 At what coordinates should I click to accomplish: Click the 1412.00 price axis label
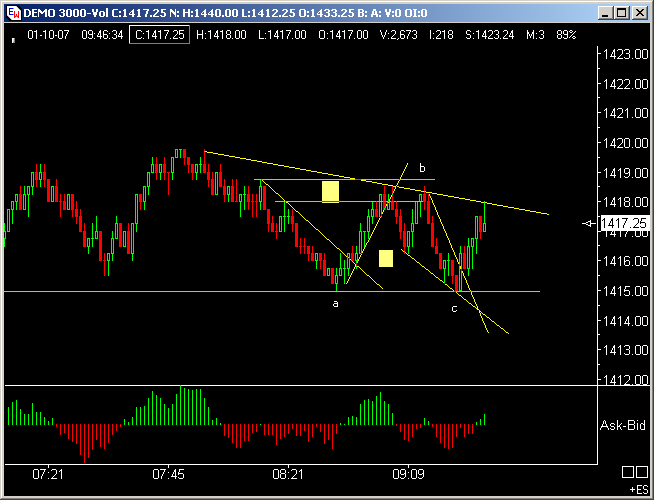tap(626, 379)
